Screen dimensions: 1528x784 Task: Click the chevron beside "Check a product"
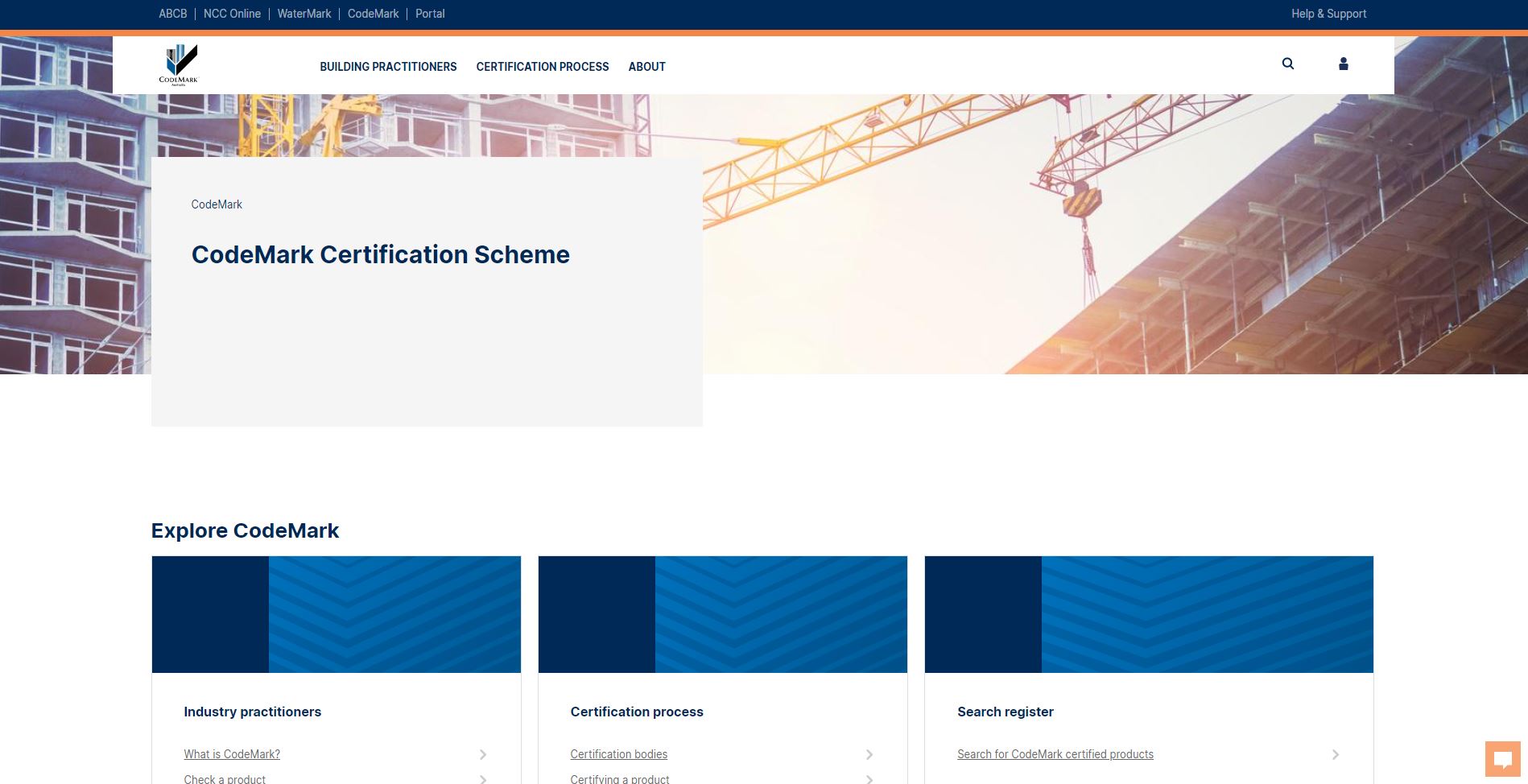coord(483,778)
